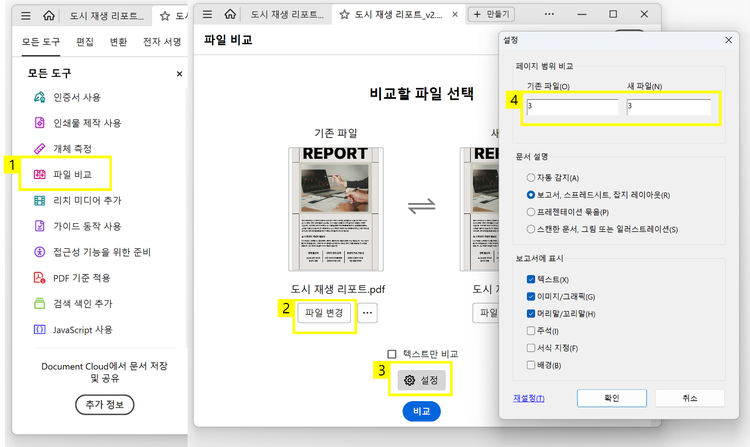Click 확인 in settings dialog

pos(612,398)
